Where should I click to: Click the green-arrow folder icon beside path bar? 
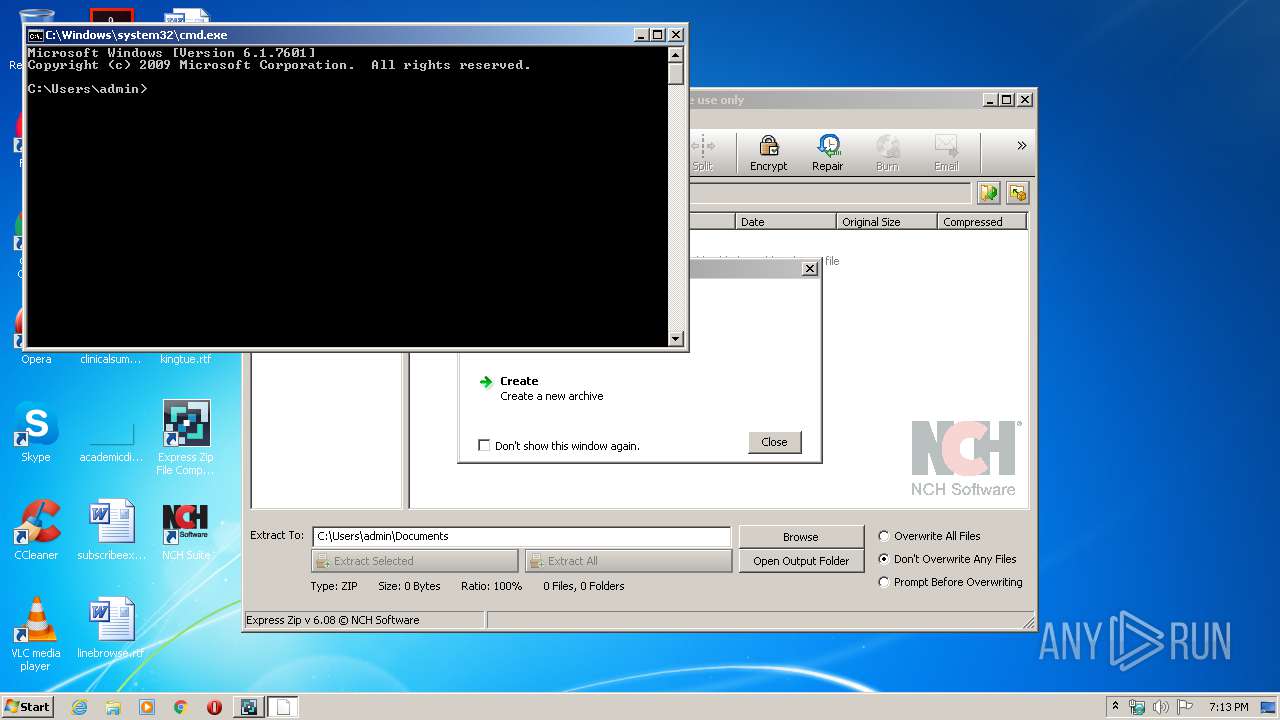(989, 193)
